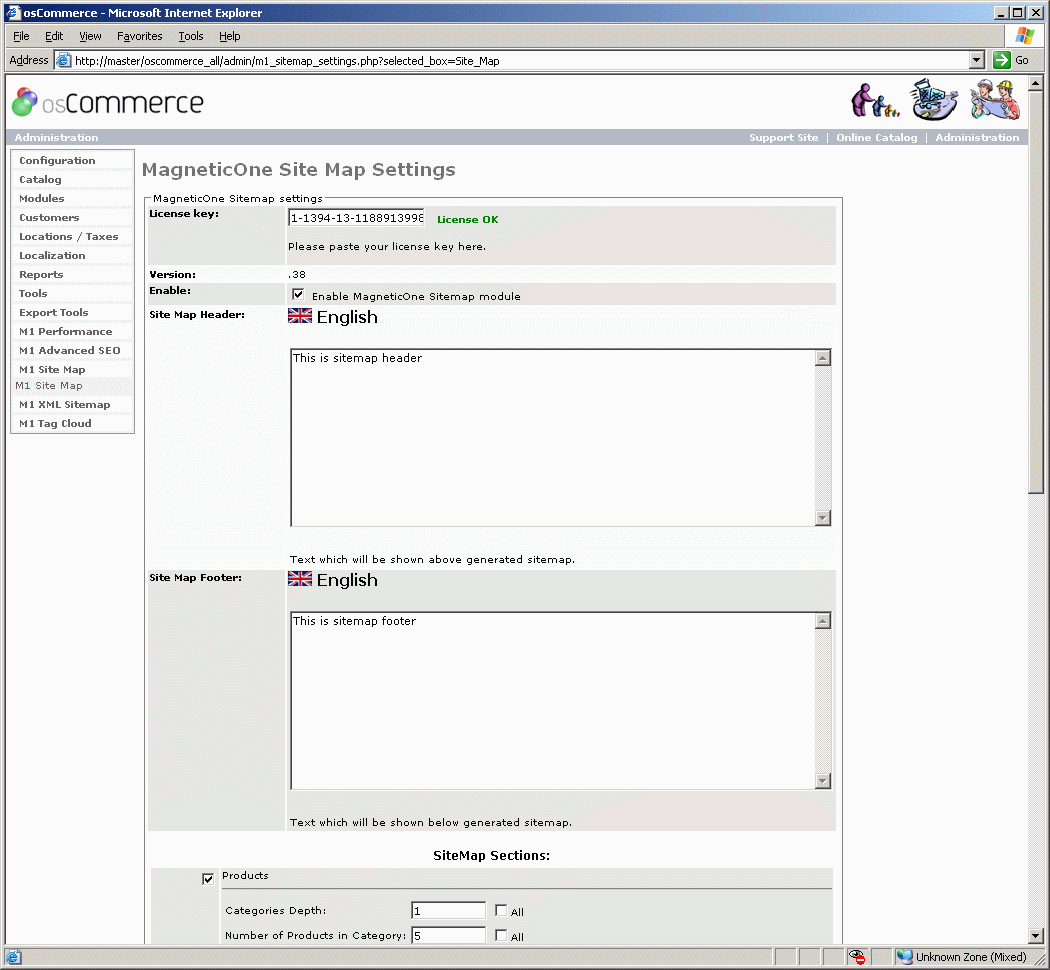Open the Support Site link
Viewport: 1050px width, 970px height.
point(783,137)
